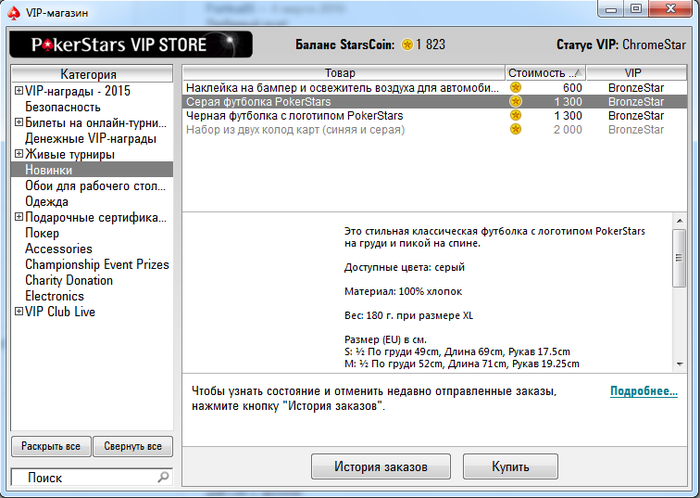Click the description scrollbar thumb
The width and height of the screenshot is (700, 498).
(679, 258)
